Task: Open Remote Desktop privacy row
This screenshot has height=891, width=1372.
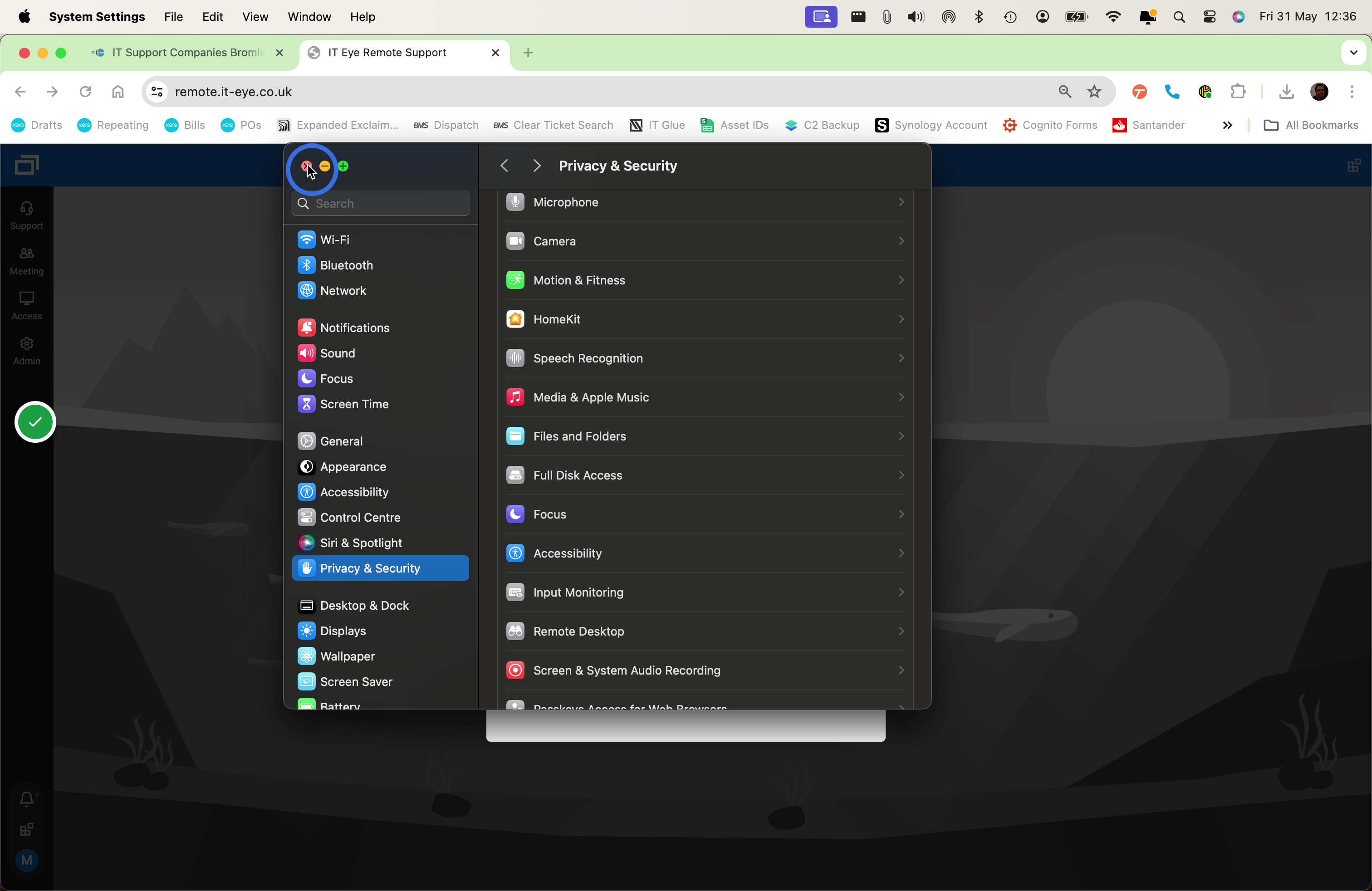Action: (x=705, y=631)
